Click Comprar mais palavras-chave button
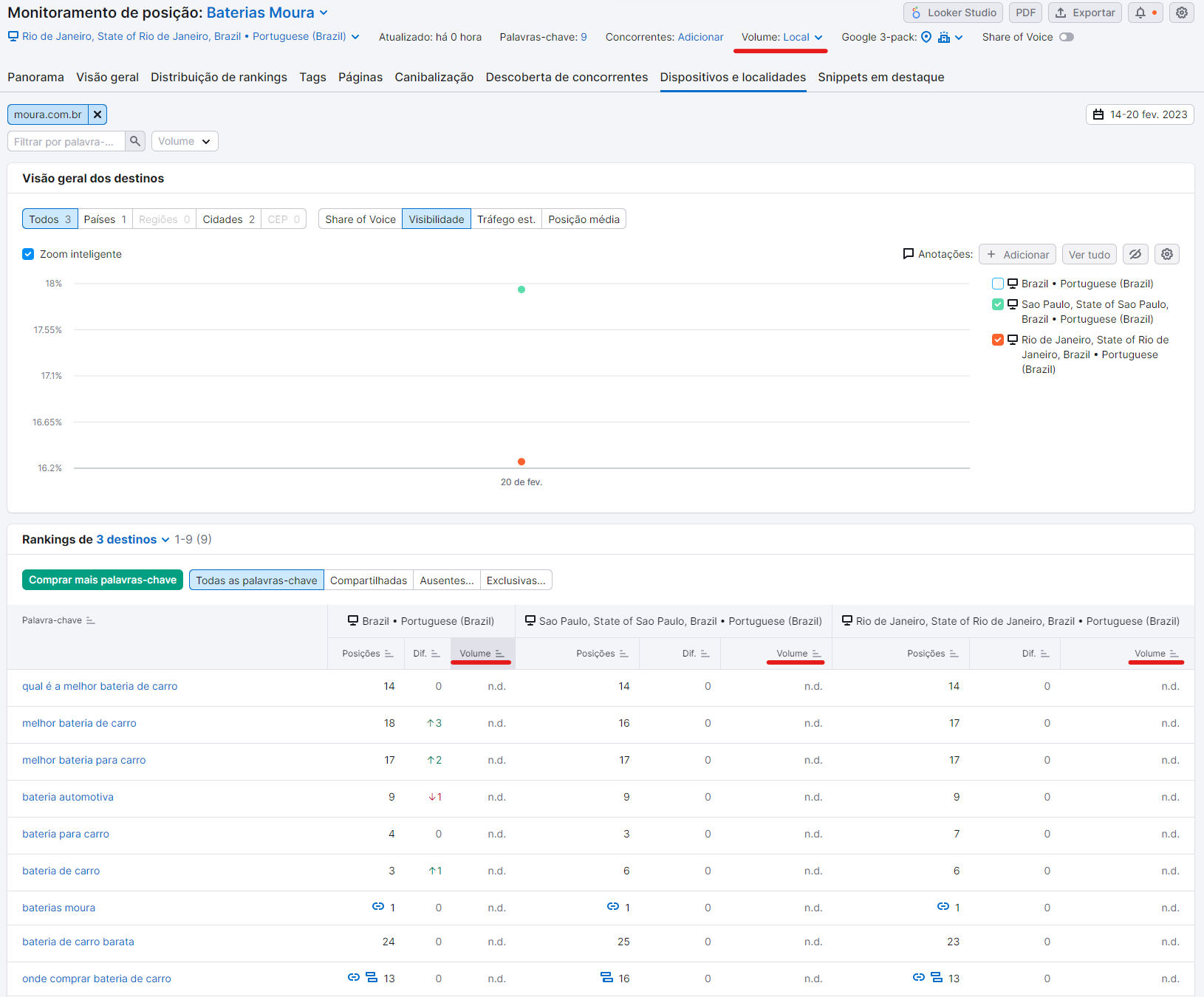 (103, 580)
